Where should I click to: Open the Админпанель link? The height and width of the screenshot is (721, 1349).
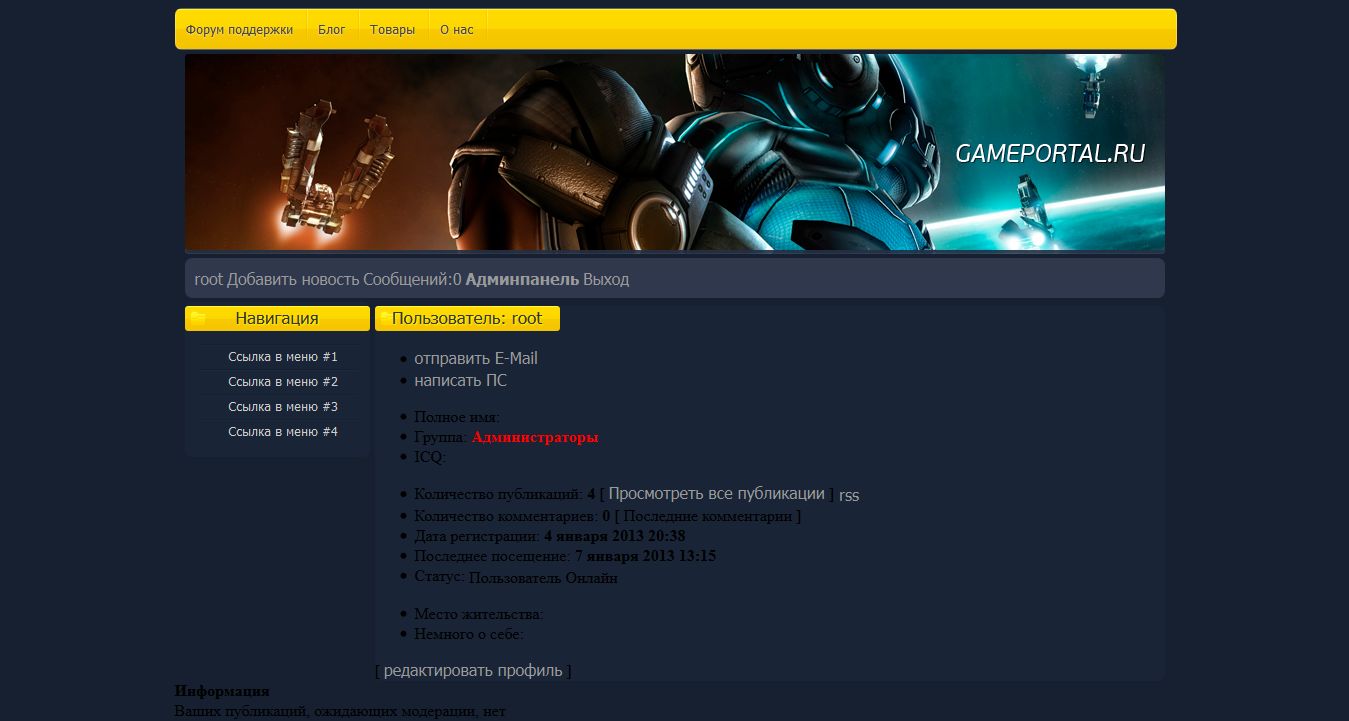point(522,280)
